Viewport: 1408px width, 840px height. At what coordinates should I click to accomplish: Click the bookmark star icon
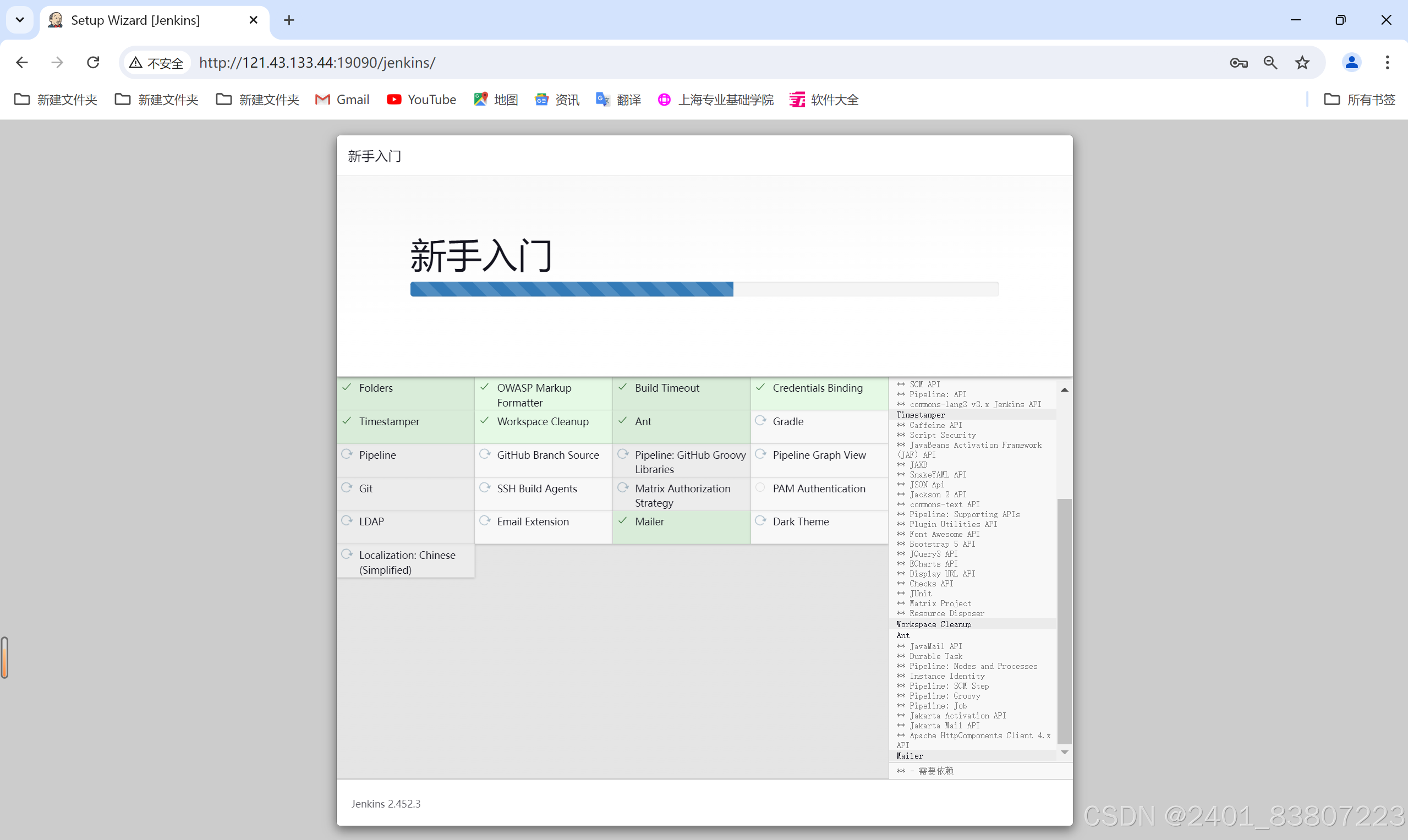click(x=1302, y=62)
